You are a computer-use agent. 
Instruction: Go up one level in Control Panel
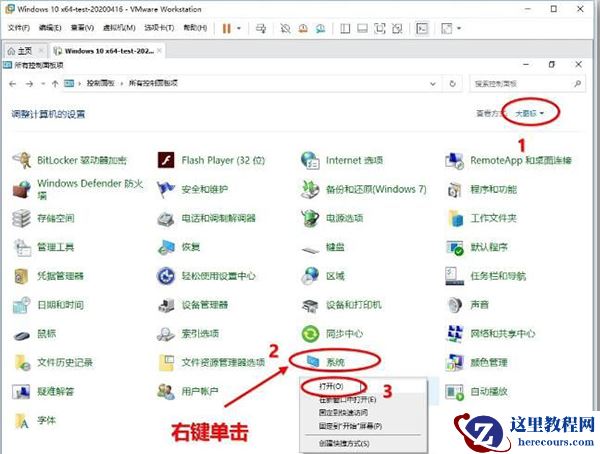pos(55,83)
